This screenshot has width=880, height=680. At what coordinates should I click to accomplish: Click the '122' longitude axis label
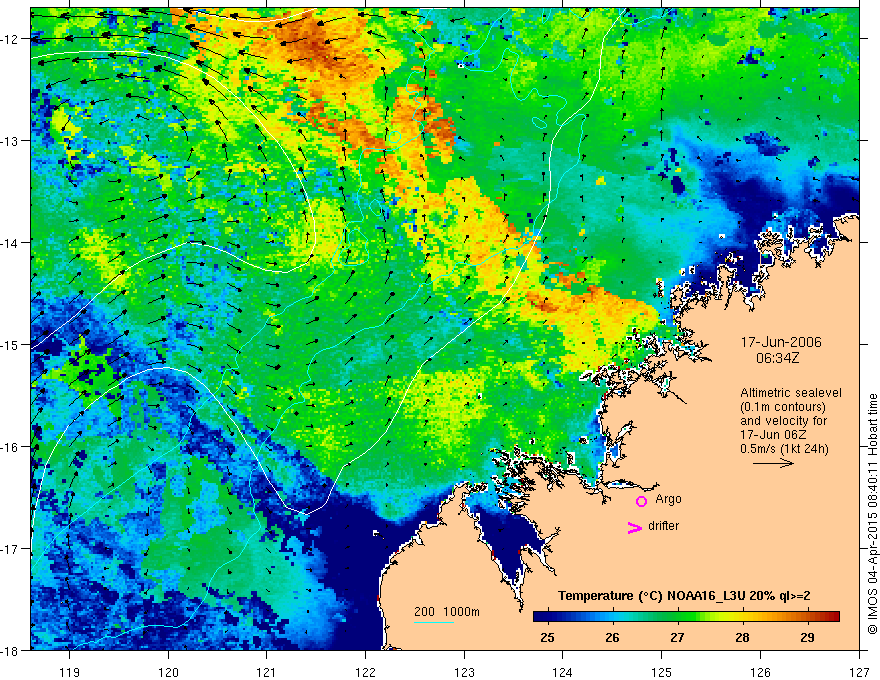pos(365,672)
